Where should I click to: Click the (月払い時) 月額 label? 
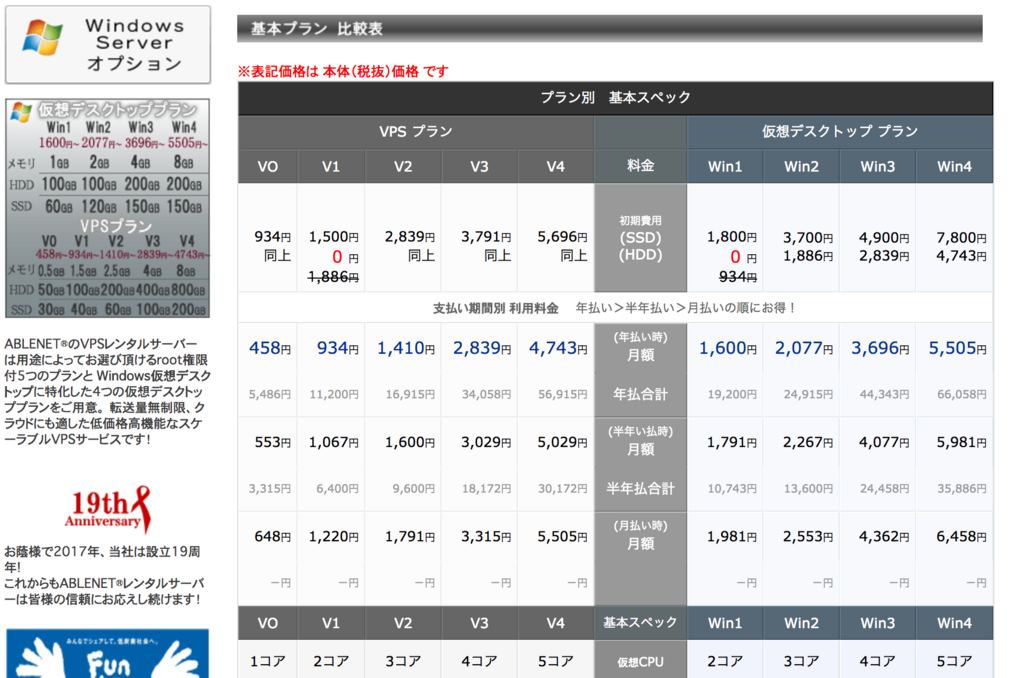[x=641, y=535]
